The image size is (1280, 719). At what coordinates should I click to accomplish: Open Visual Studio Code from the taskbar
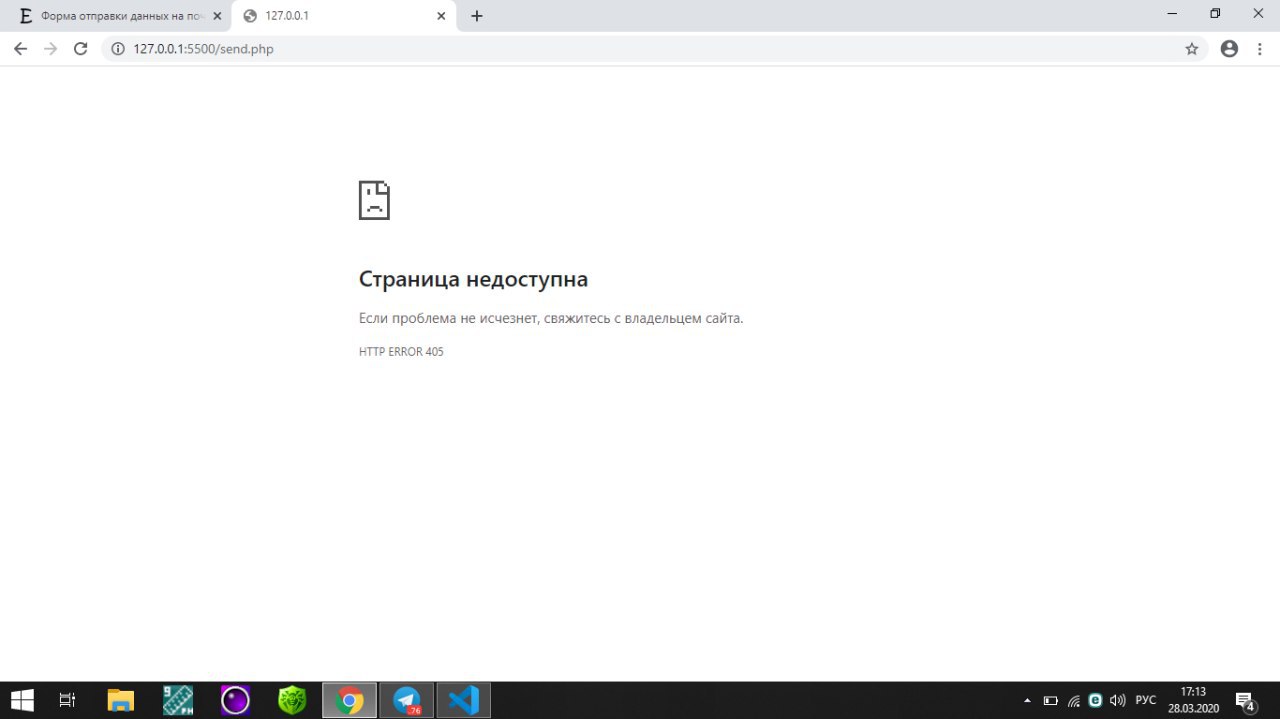[x=464, y=700]
